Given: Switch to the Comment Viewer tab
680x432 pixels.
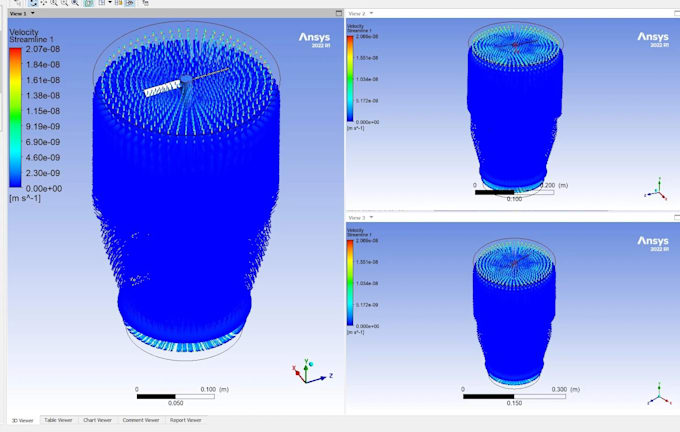Looking at the screenshot, I should [141, 420].
